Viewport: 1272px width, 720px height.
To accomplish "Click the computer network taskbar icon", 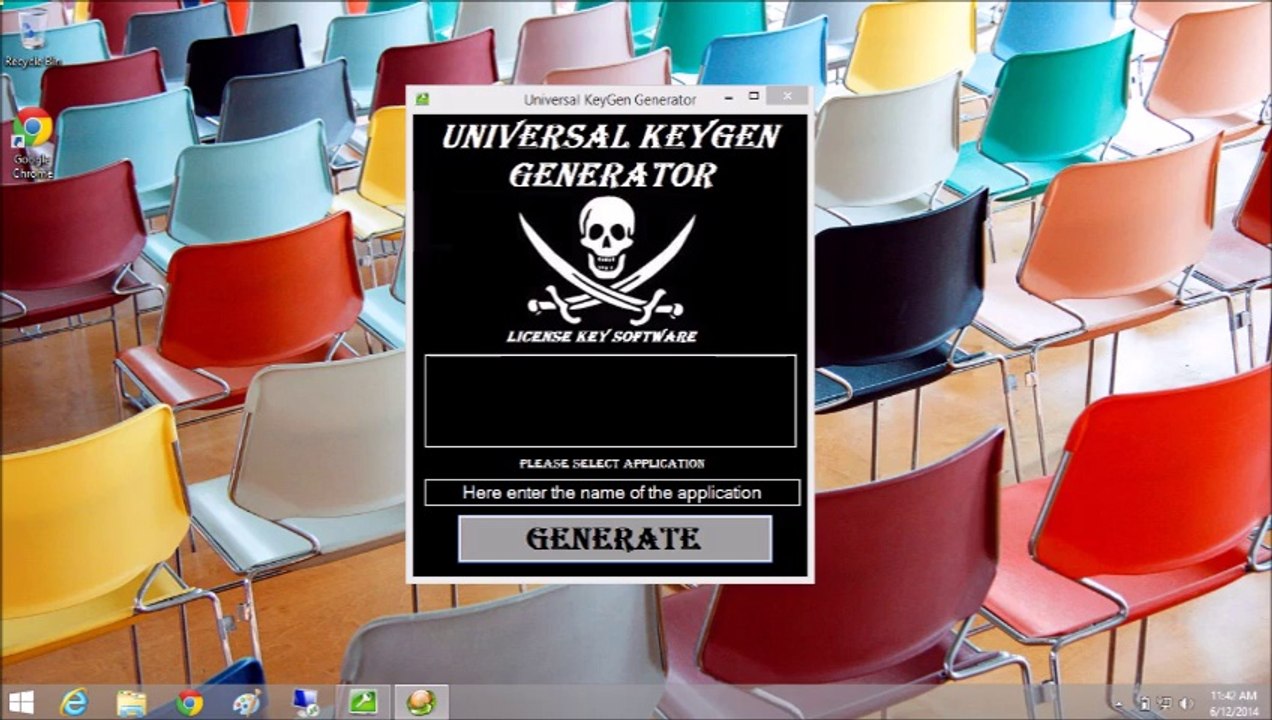I will pos(304,703).
